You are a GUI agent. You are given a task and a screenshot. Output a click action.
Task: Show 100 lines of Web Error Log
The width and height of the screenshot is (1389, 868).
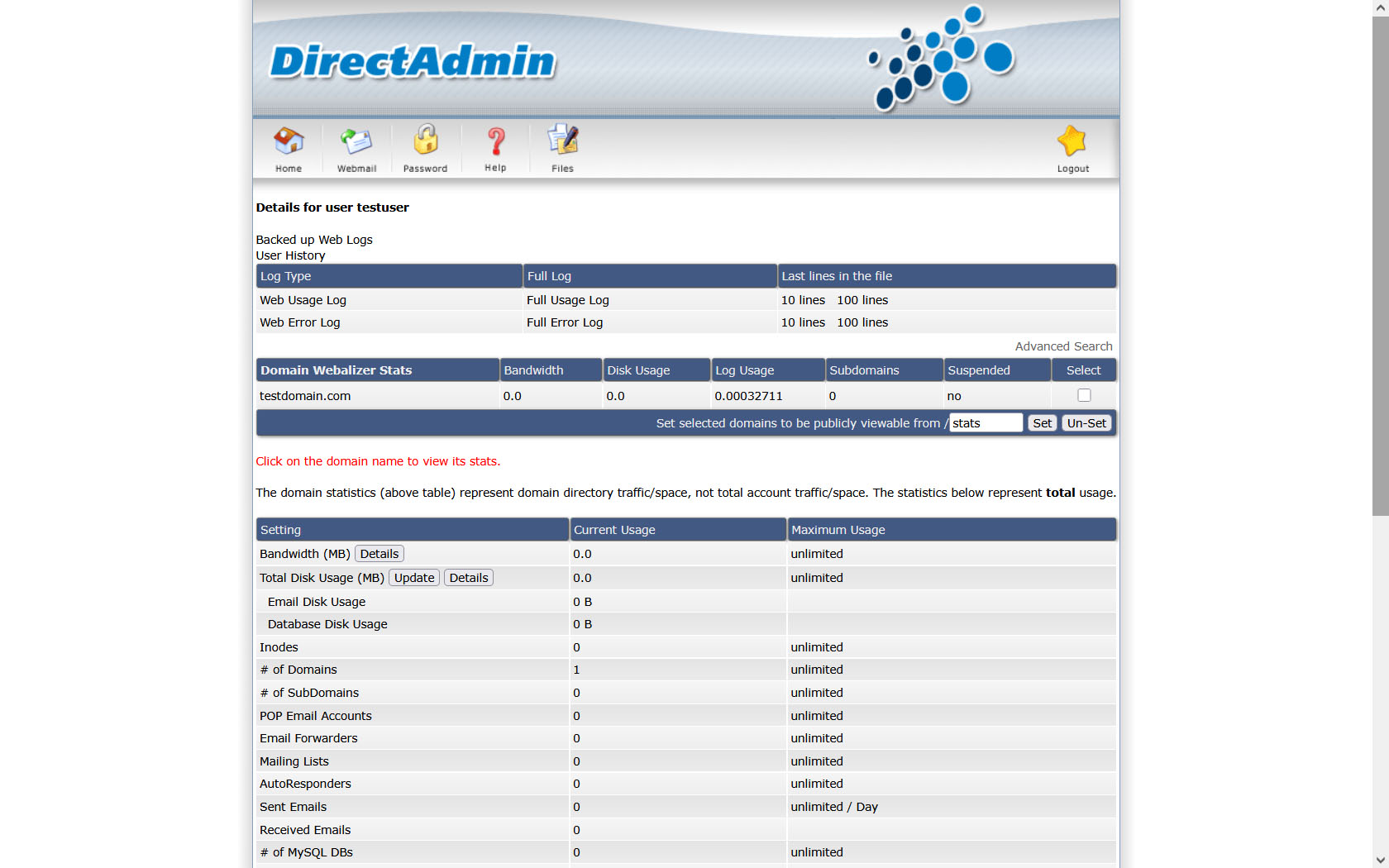click(862, 322)
